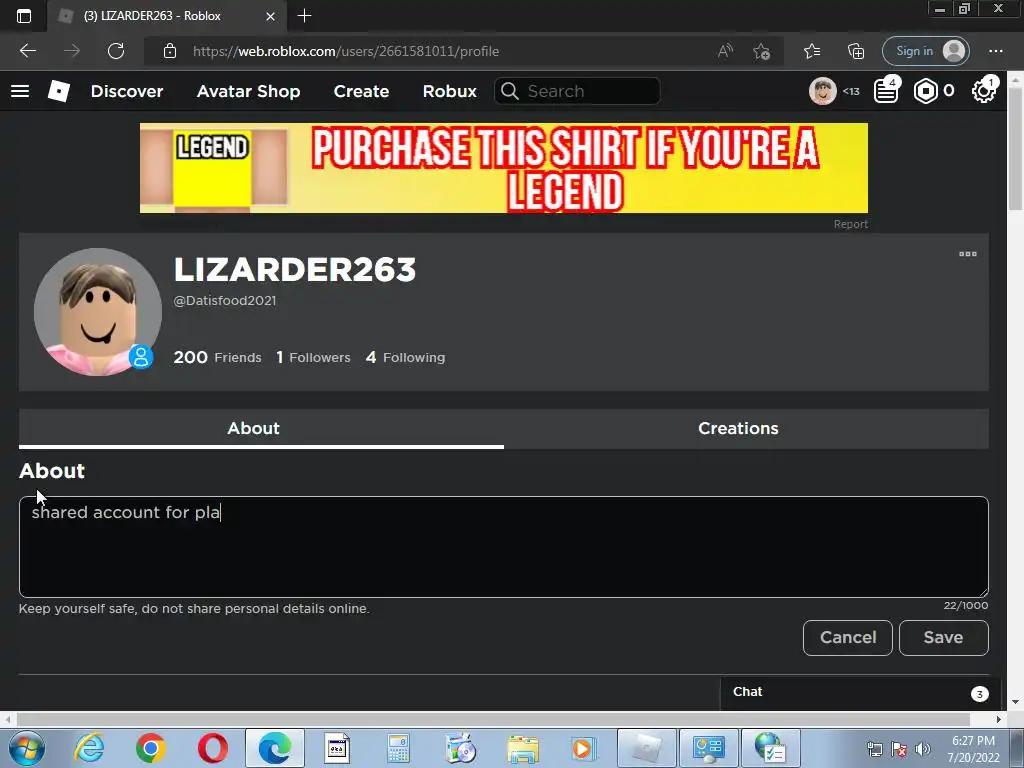Launch Google Chrome from taskbar

pos(150,748)
